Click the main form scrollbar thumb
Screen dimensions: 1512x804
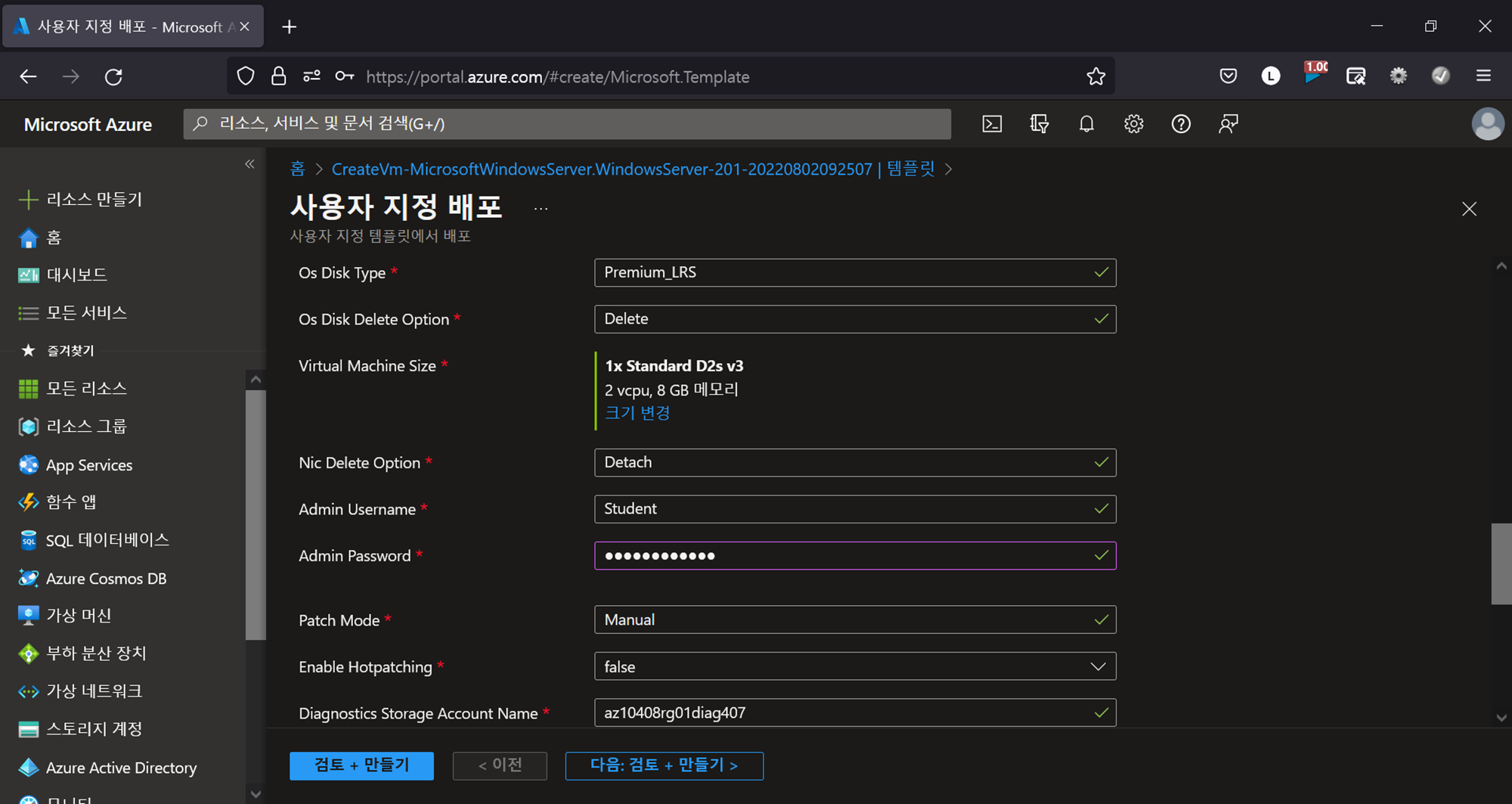tap(1501, 563)
